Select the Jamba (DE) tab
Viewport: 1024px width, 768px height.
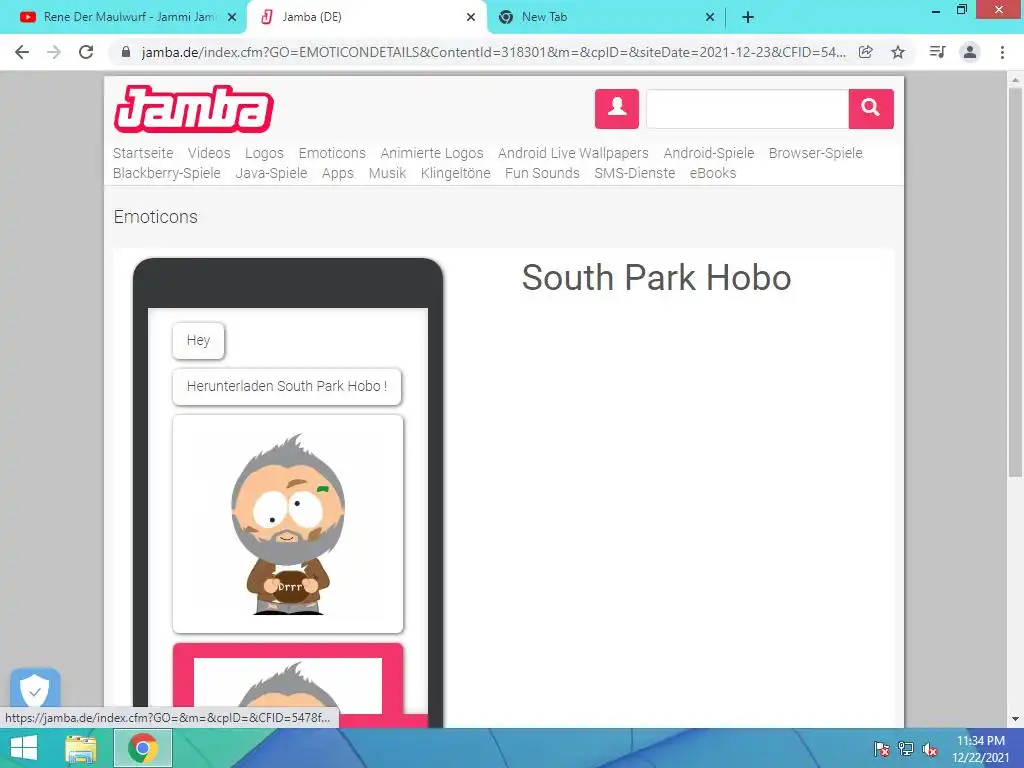point(367,18)
